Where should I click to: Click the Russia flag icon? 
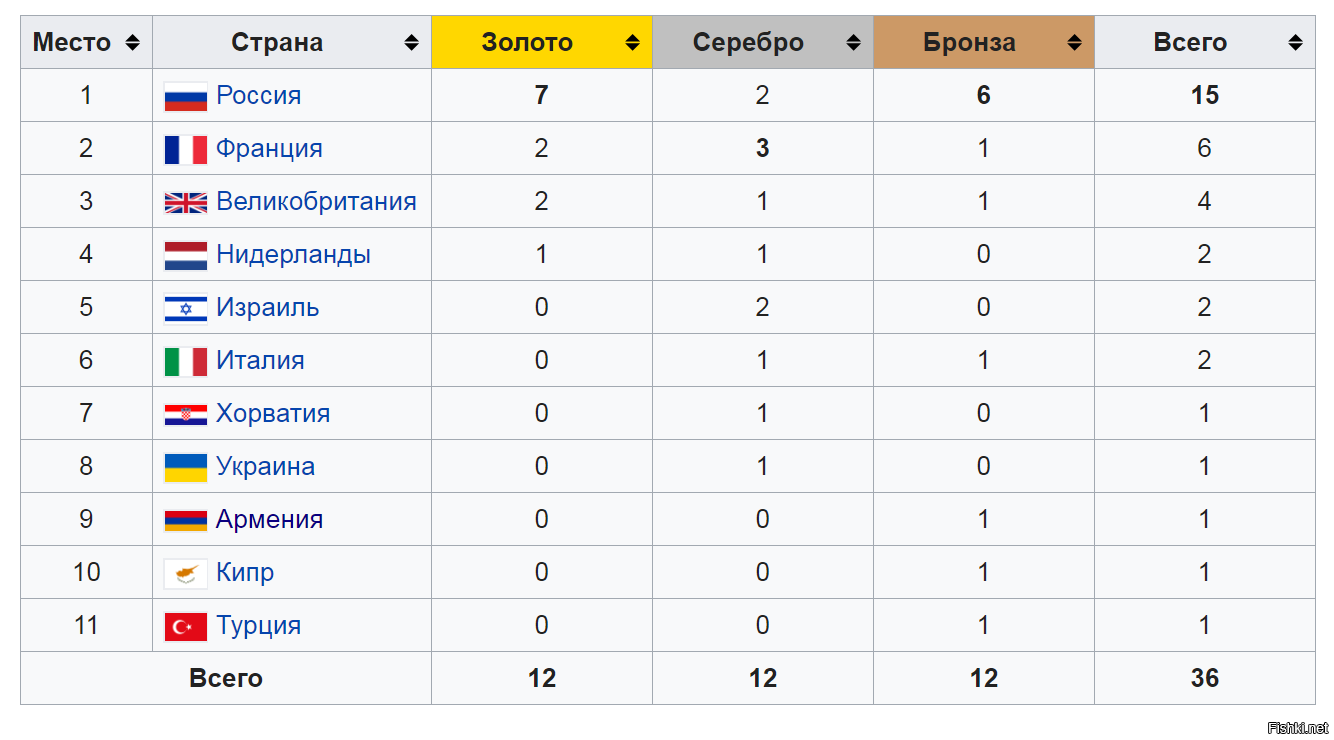pyautogui.click(x=186, y=96)
